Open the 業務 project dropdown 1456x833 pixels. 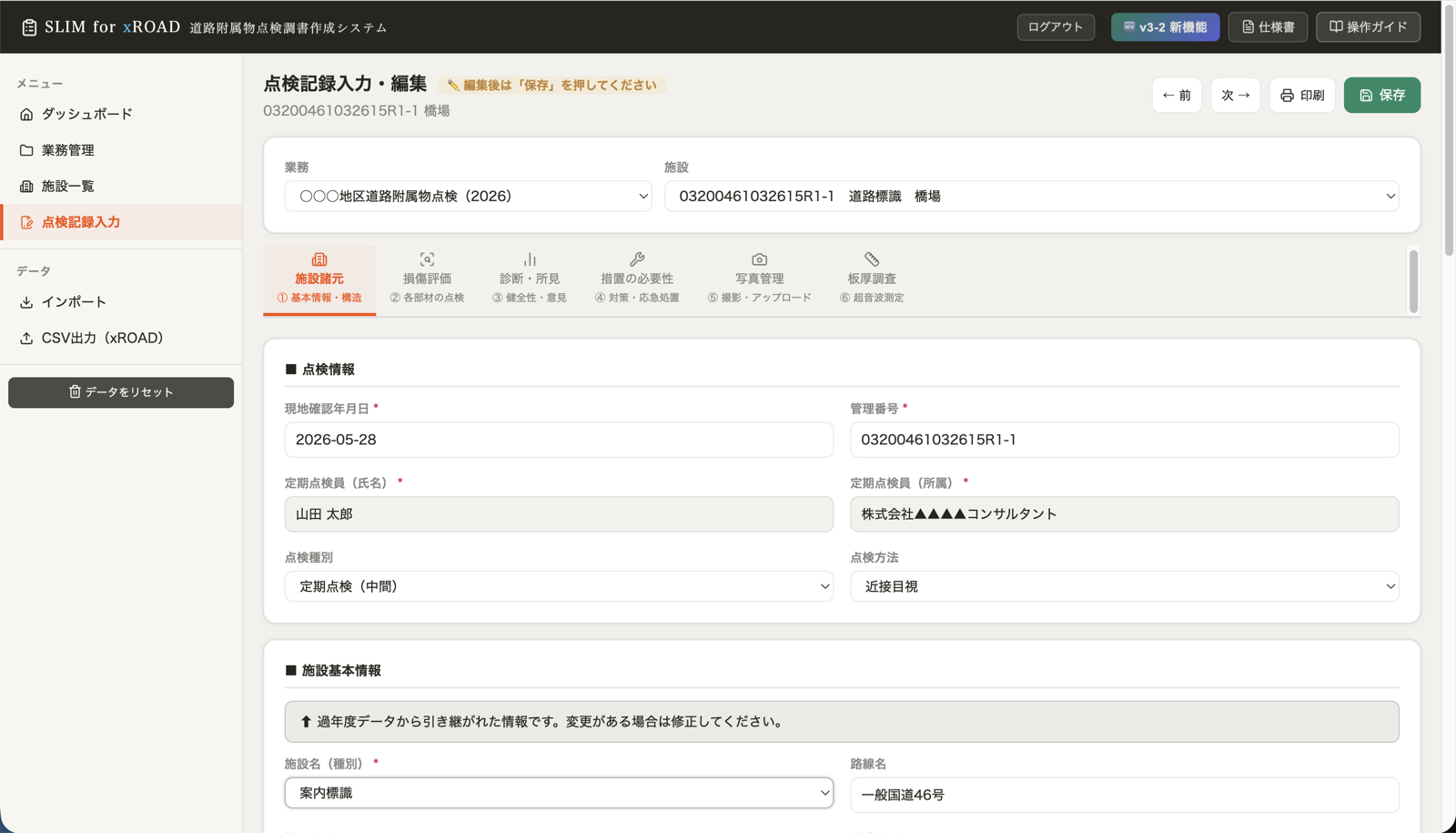coord(468,197)
